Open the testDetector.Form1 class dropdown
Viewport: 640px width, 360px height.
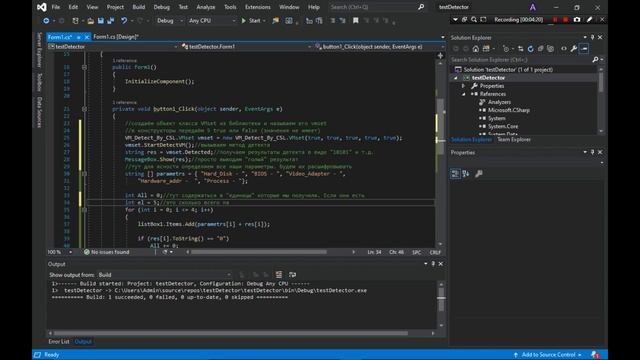[x=246, y=47]
